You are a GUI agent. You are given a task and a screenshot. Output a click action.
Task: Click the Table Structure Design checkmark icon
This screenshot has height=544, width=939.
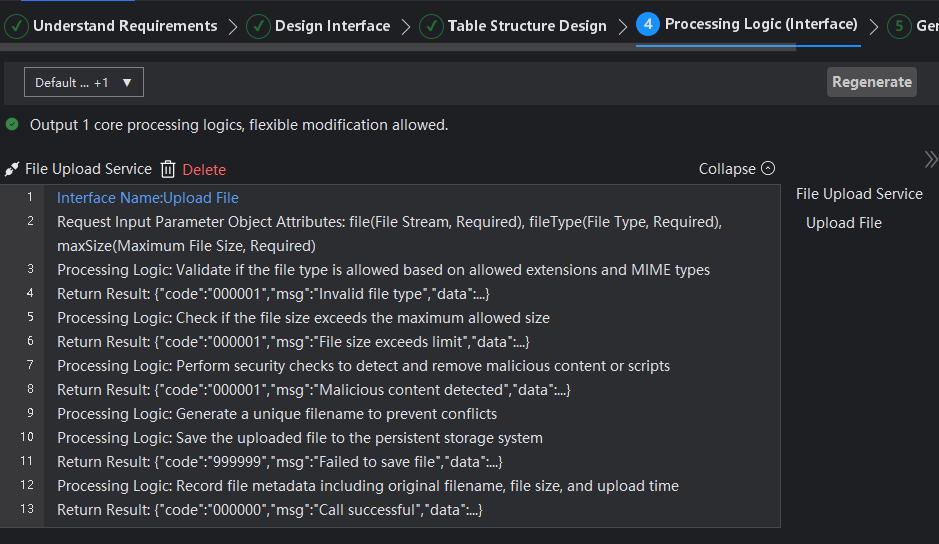431,26
